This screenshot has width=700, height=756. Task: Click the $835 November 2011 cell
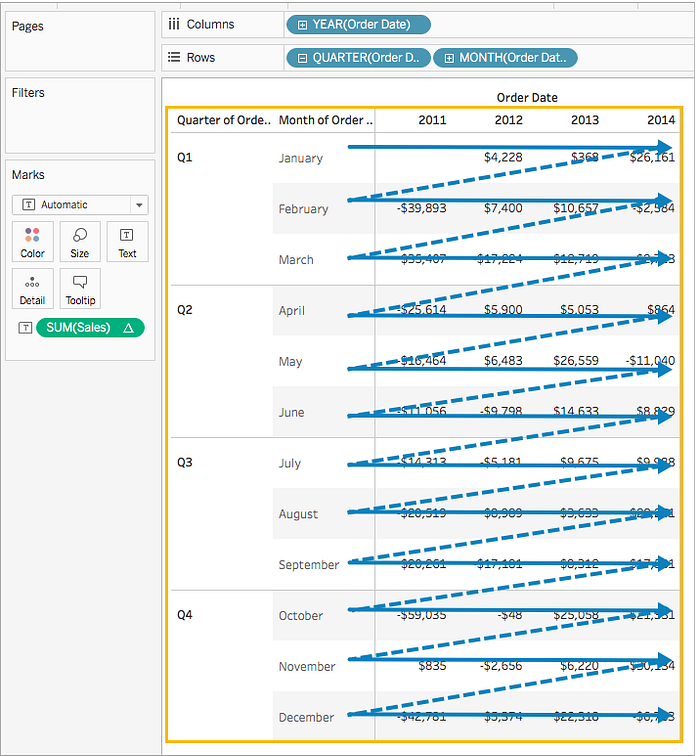[x=432, y=666]
